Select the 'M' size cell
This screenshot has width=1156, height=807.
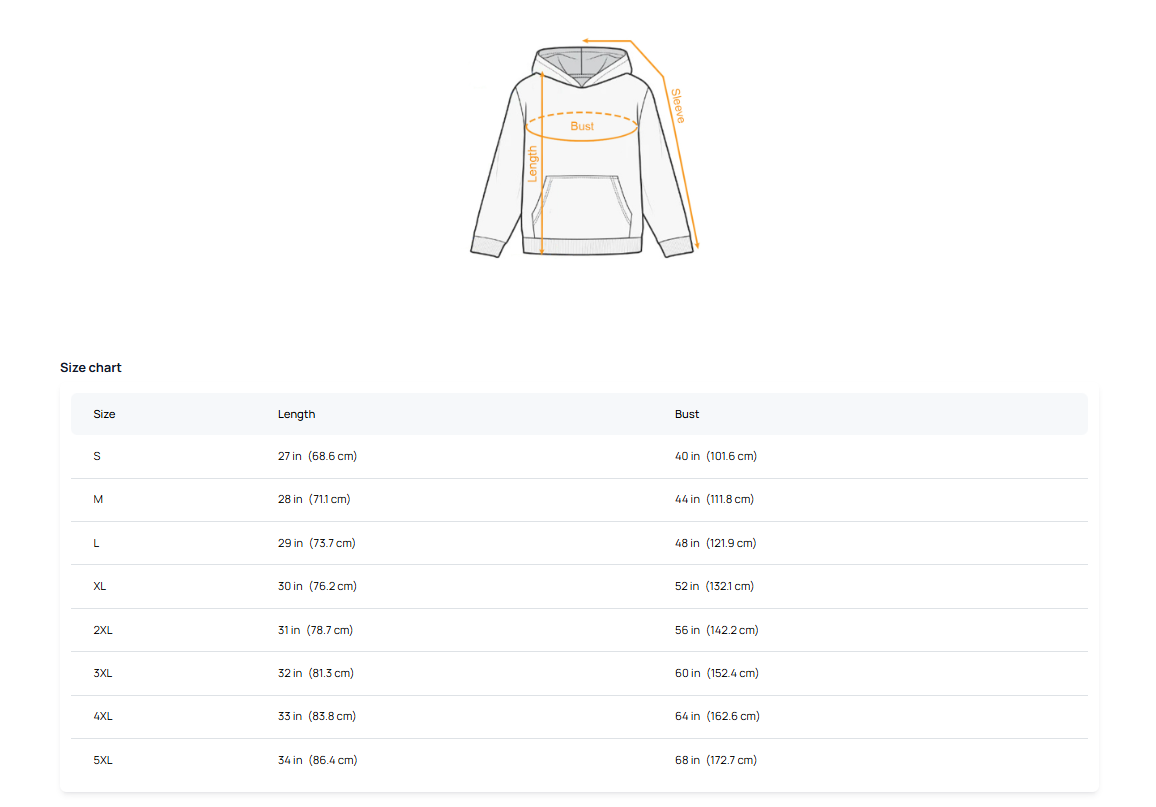[98, 500]
